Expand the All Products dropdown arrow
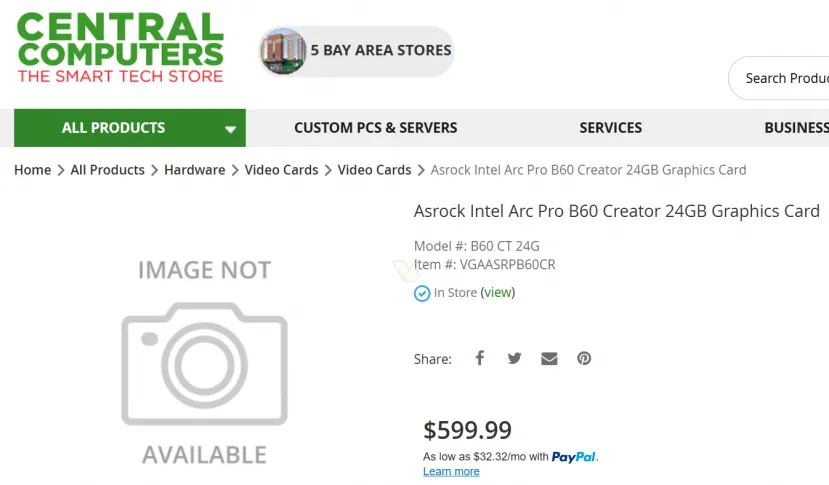829x485 pixels. tap(230, 129)
